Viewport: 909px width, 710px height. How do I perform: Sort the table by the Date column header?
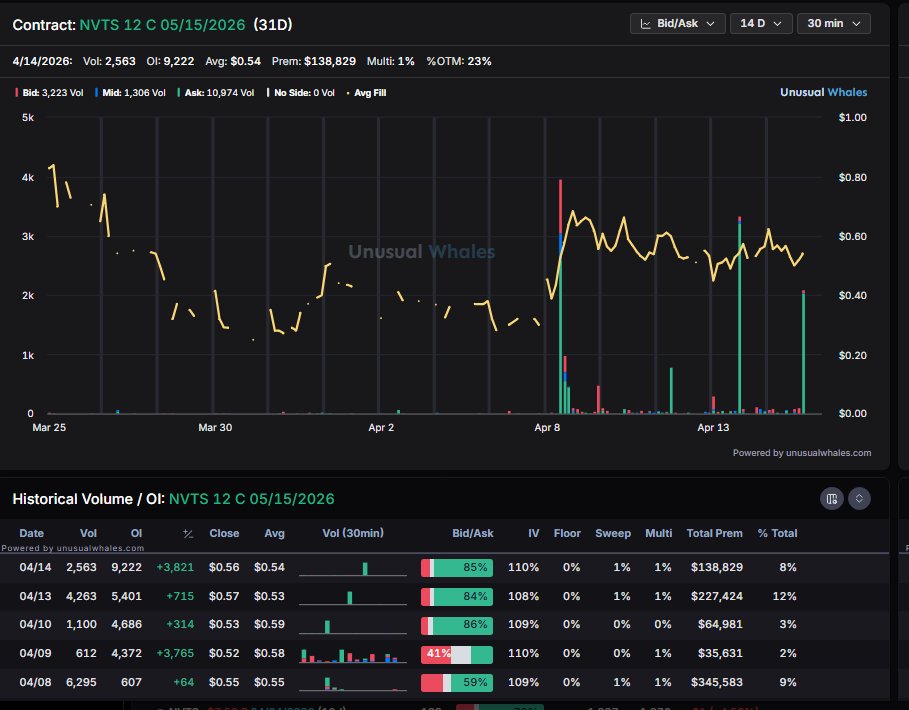click(32, 533)
